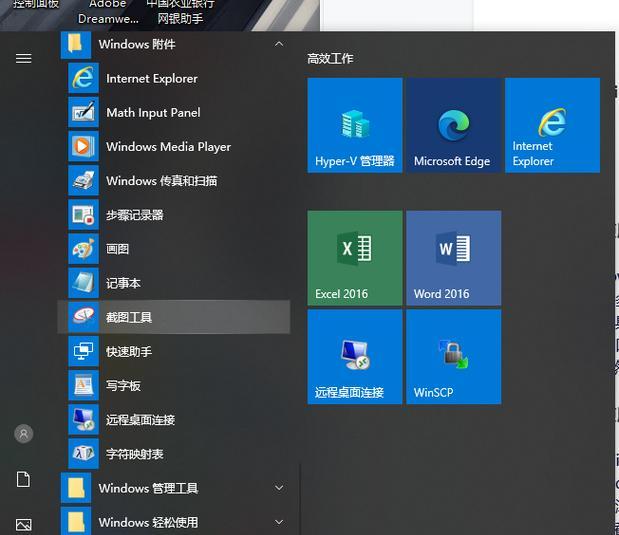Click the 截图工具 scissors icon
Screen dimensions: 619x535
point(83,317)
